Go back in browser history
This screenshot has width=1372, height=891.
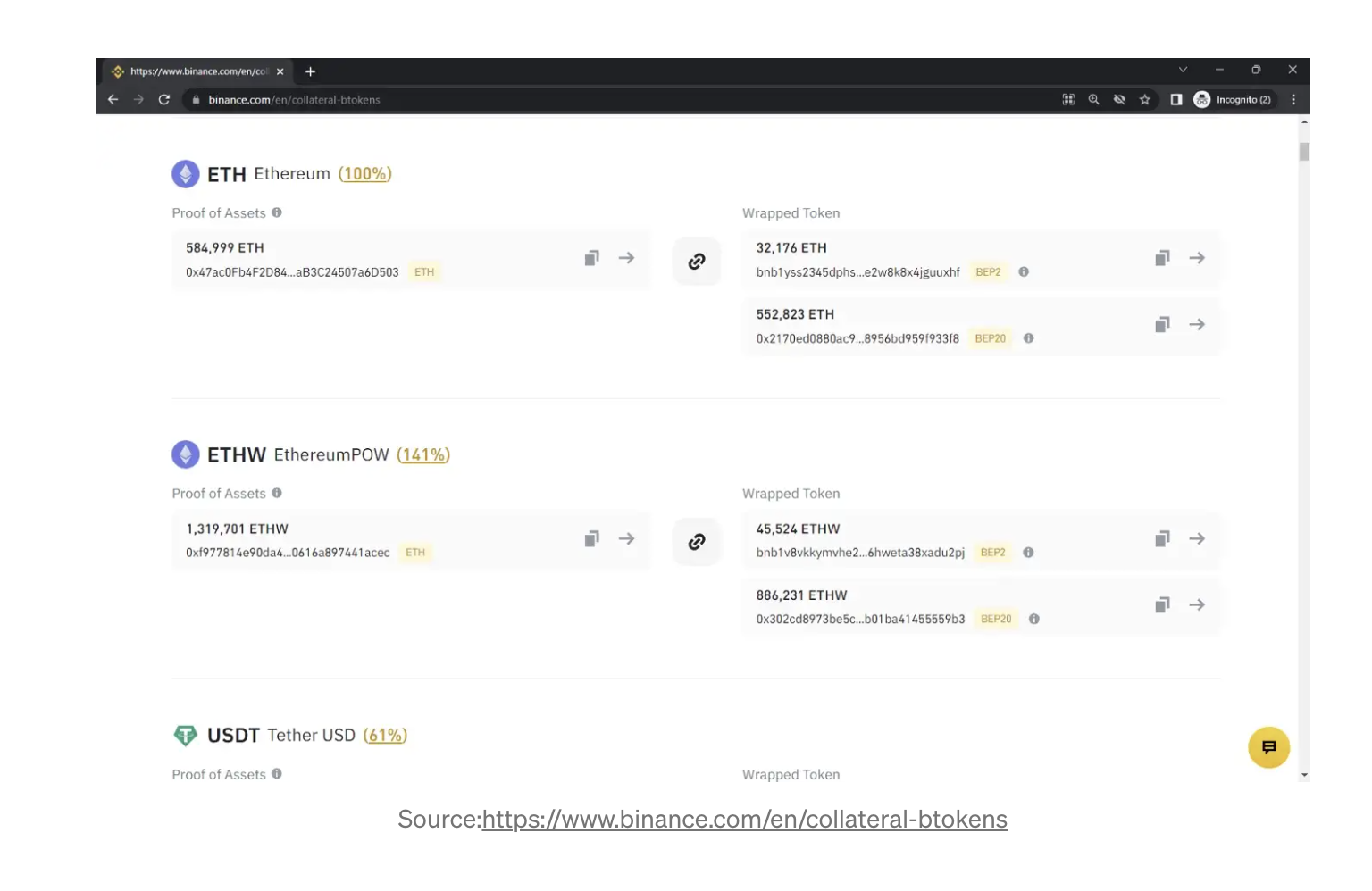[113, 99]
